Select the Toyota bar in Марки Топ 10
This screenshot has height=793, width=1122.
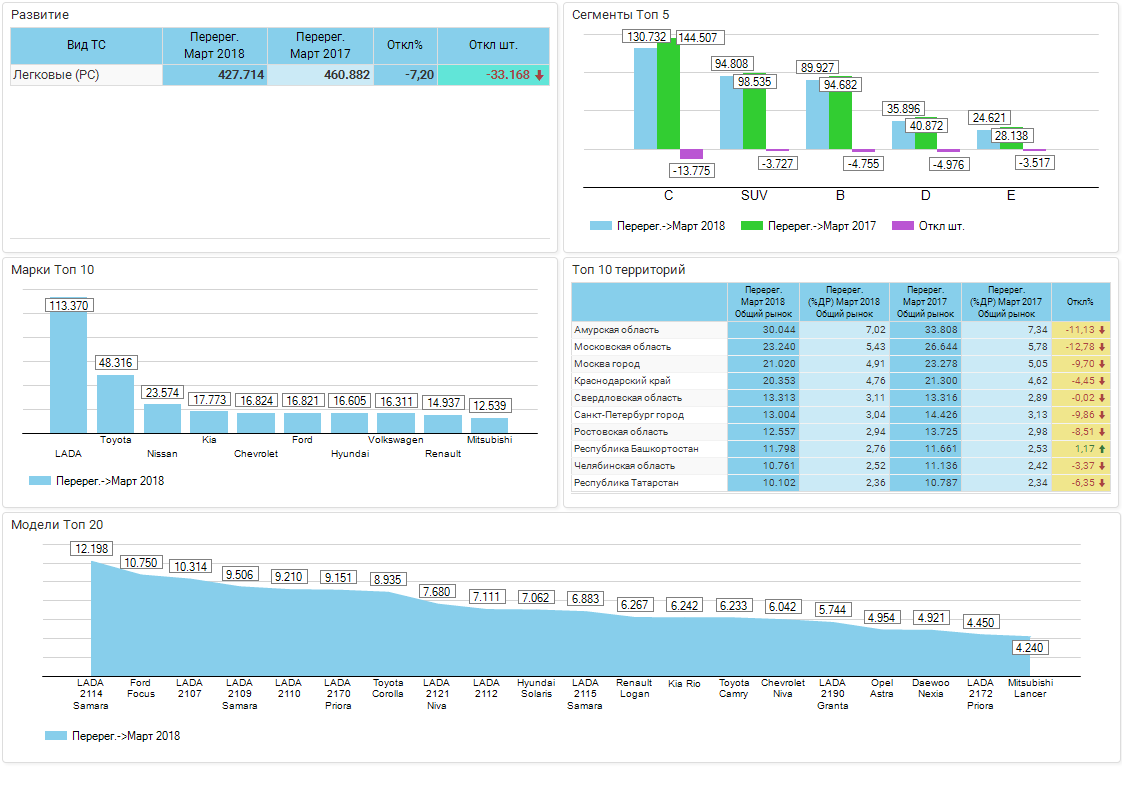click(115, 403)
